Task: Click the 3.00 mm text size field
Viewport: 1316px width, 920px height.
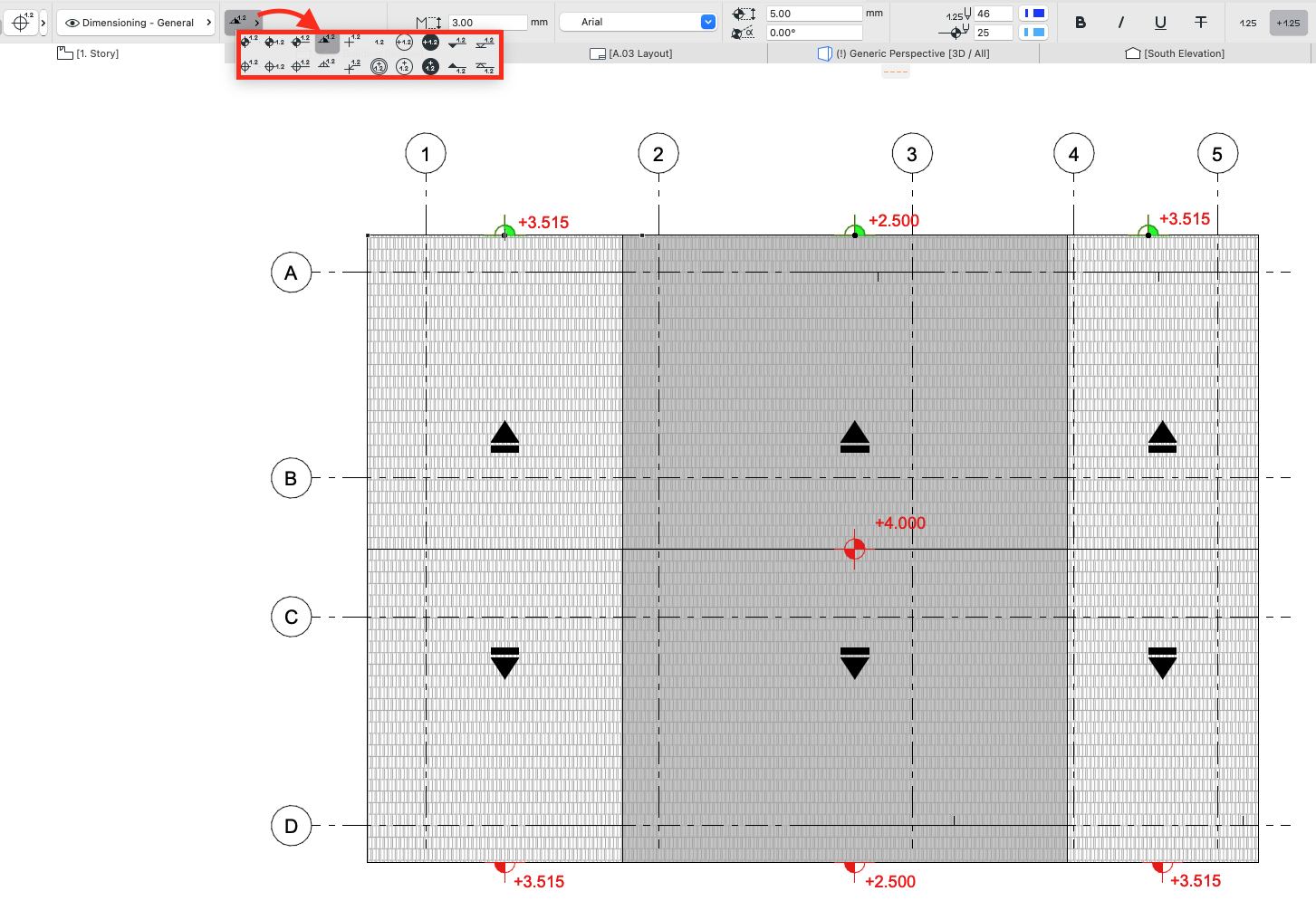Action: [x=486, y=22]
